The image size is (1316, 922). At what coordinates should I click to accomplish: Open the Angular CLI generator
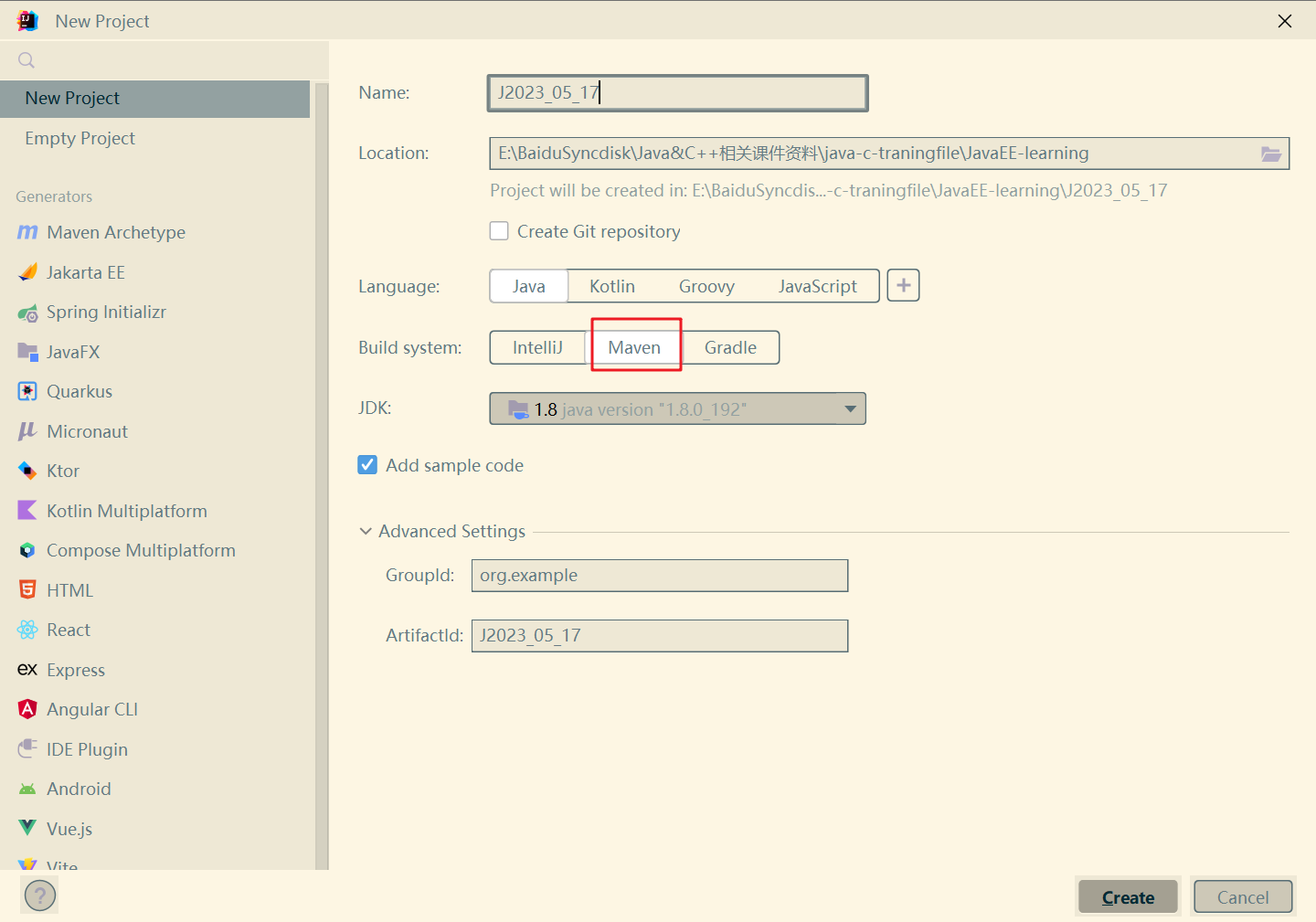tap(92, 709)
